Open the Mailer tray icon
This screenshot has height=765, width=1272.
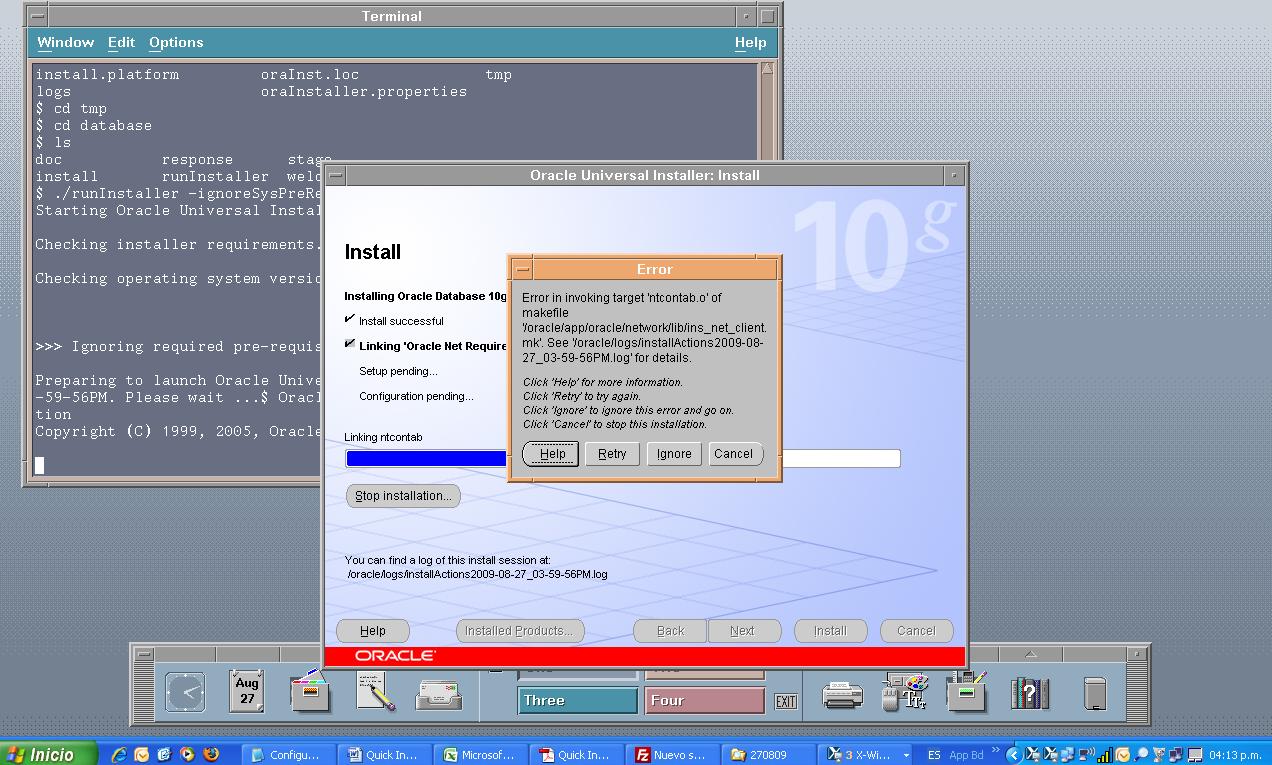coord(439,693)
